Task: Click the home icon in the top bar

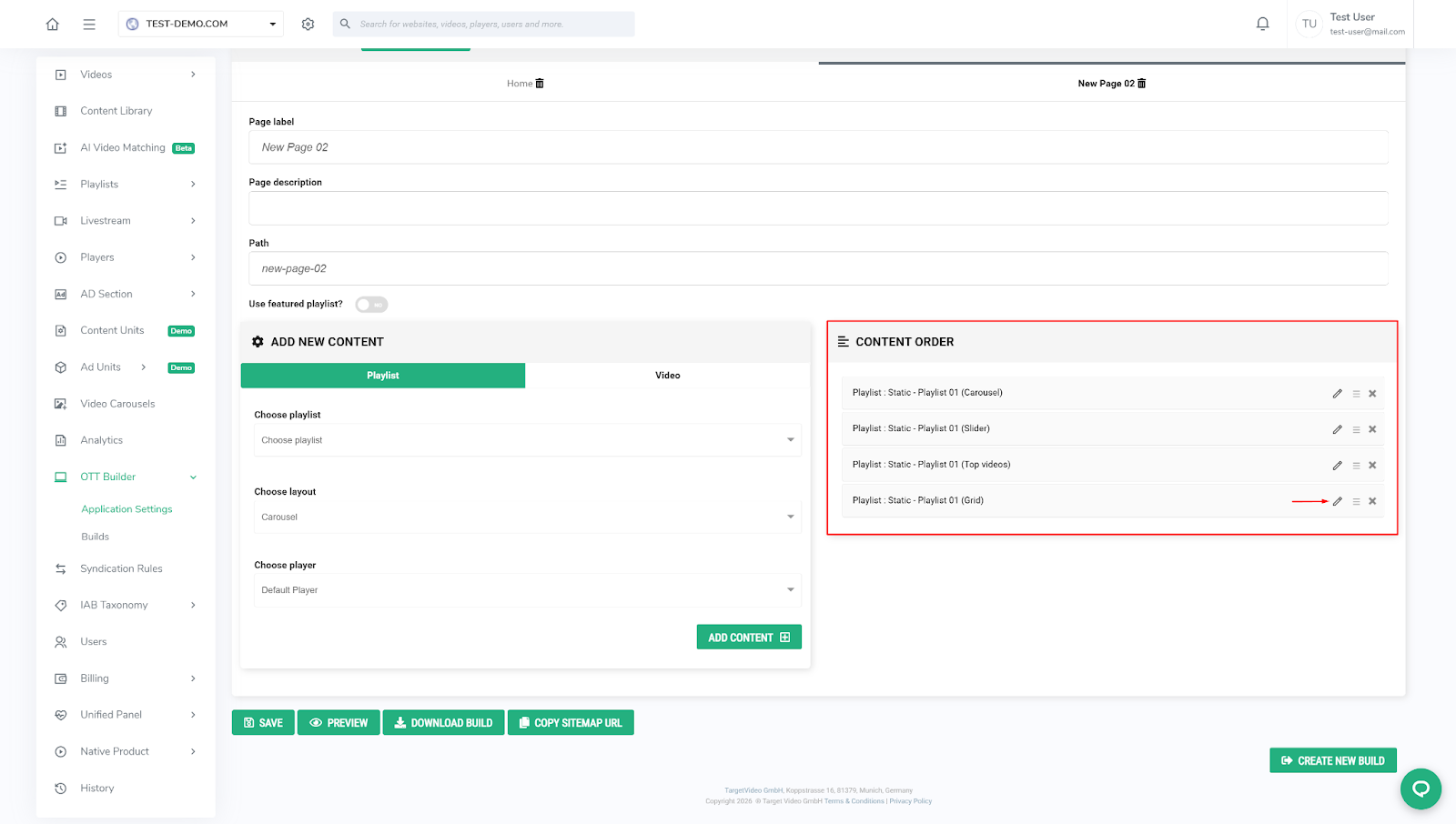Action: (53, 25)
